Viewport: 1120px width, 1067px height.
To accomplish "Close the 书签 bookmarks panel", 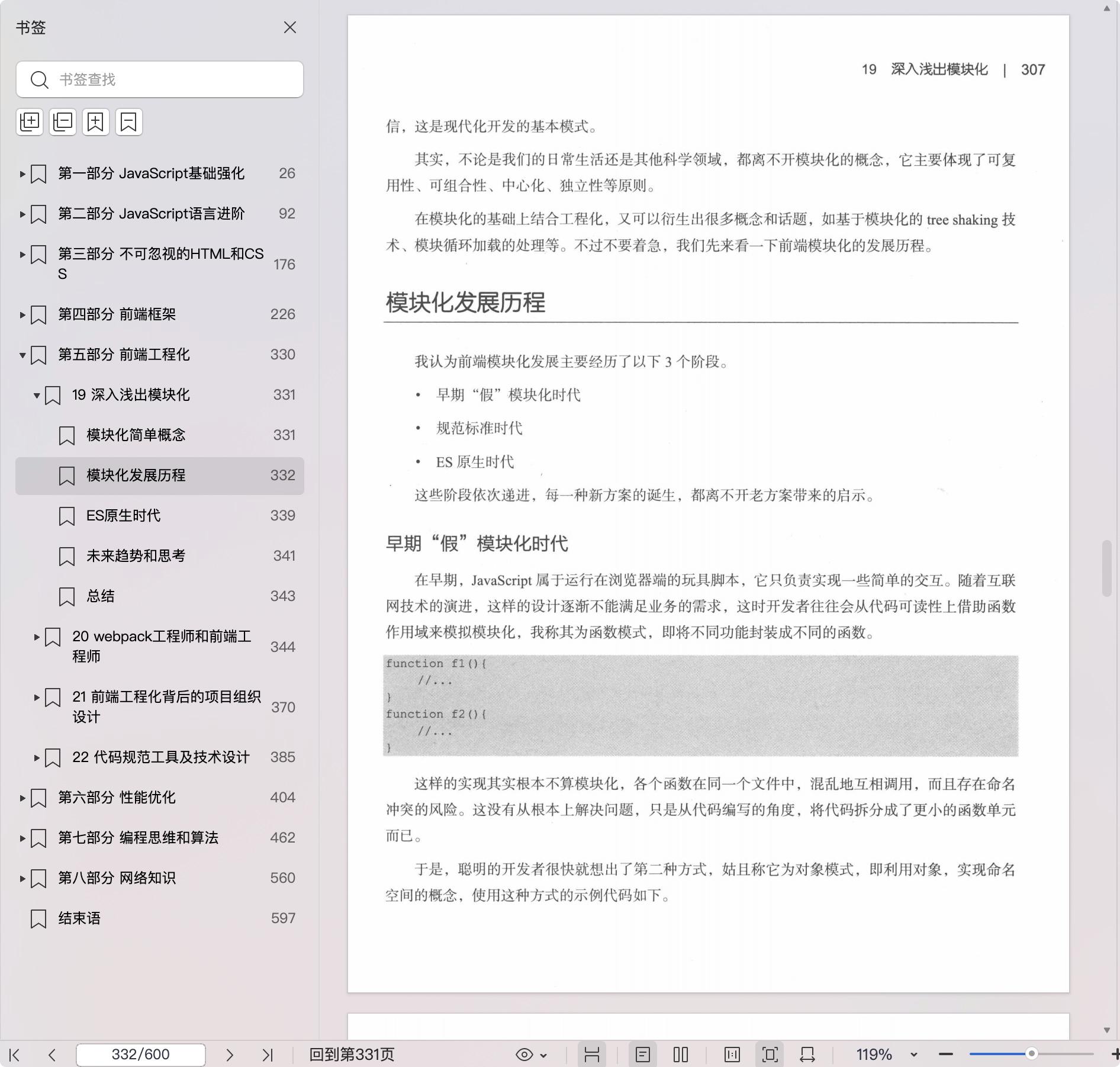I will pyautogui.click(x=290, y=28).
